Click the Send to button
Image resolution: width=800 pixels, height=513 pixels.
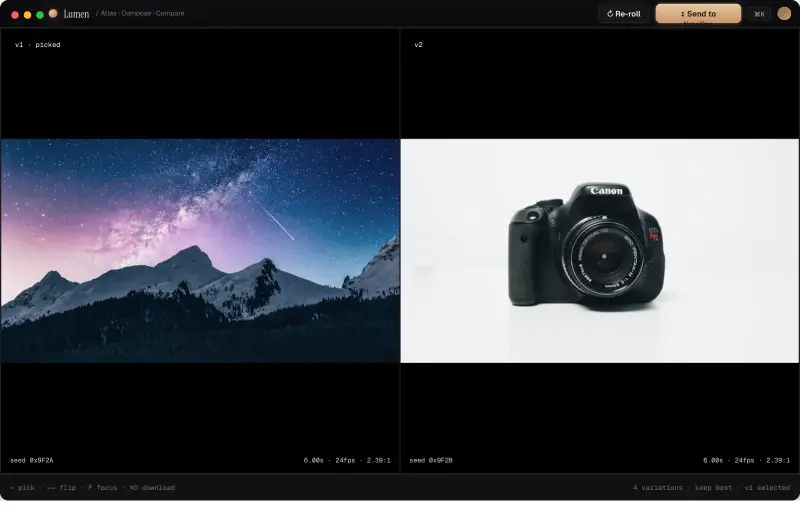pos(698,14)
